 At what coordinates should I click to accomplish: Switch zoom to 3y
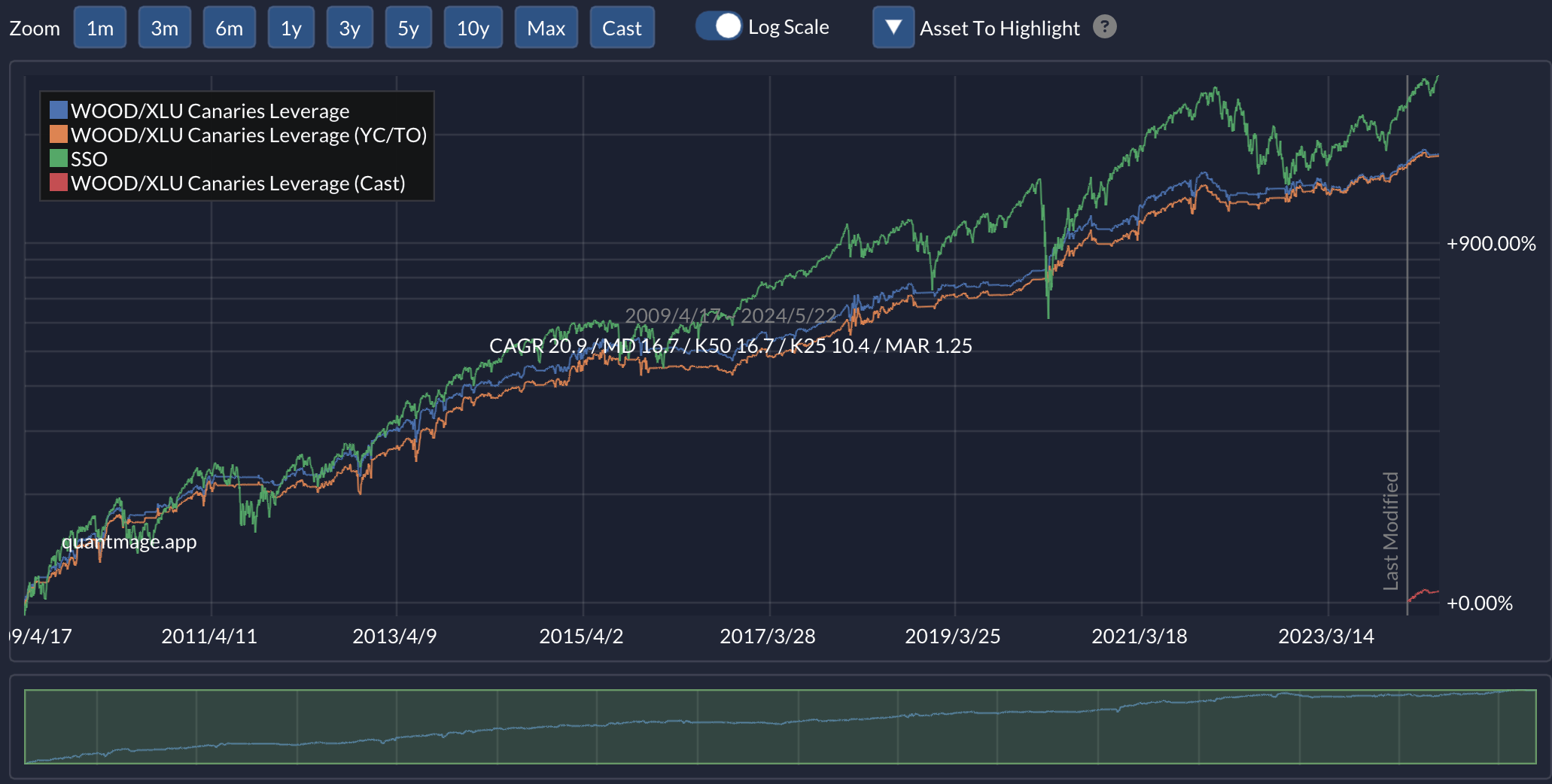[350, 27]
